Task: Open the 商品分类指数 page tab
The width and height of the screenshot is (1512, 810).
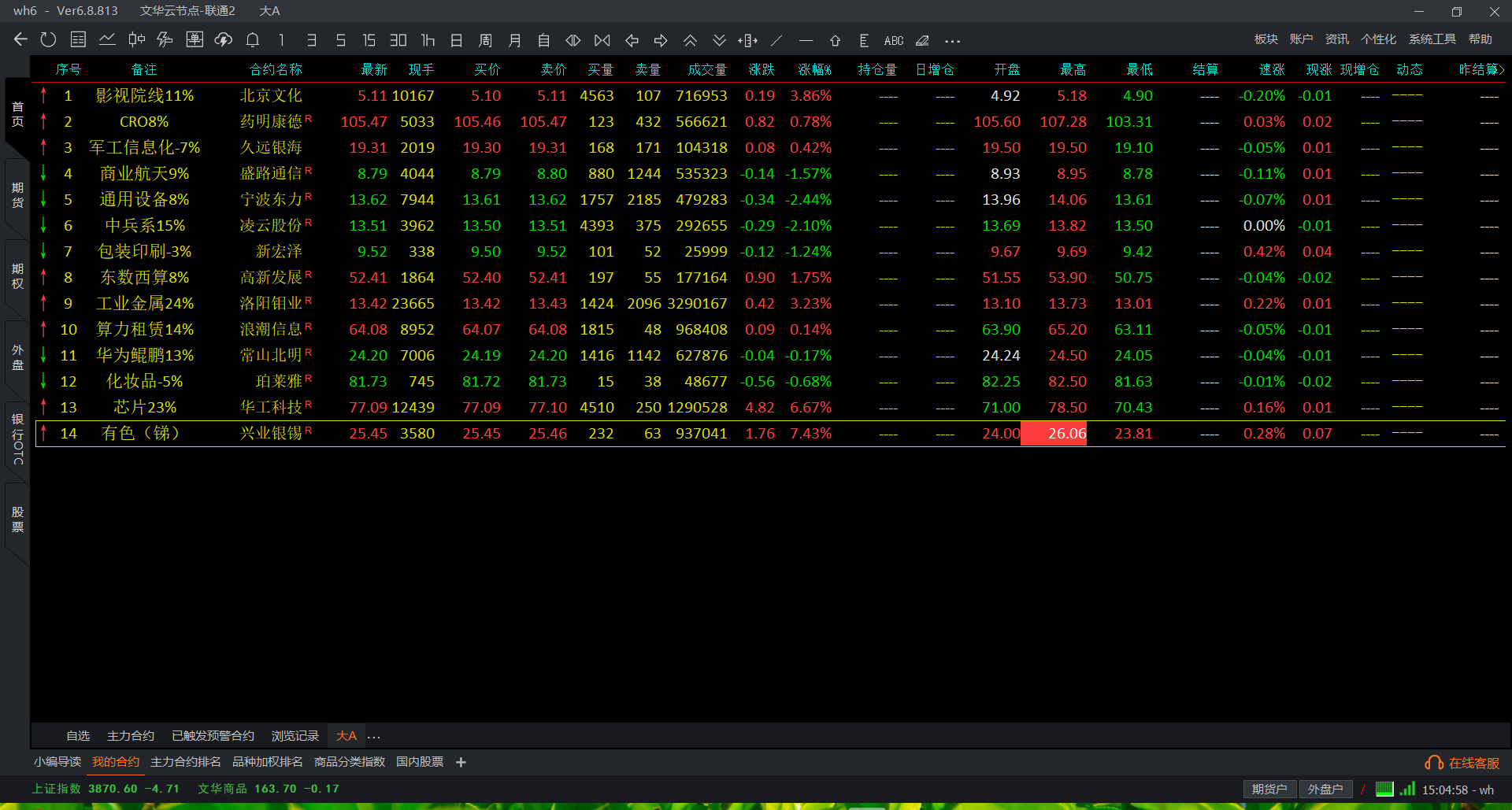Action: [x=350, y=762]
